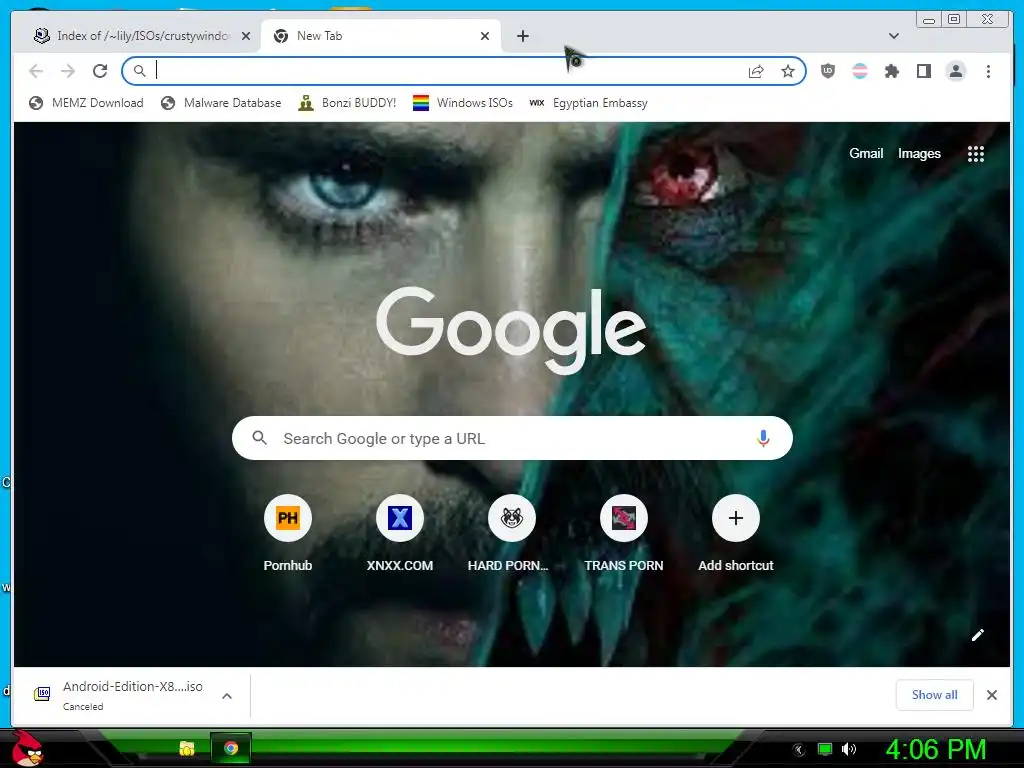Expand the download item options chevron
This screenshot has height=768, width=1024.
pyautogui.click(x=227, y=696)
